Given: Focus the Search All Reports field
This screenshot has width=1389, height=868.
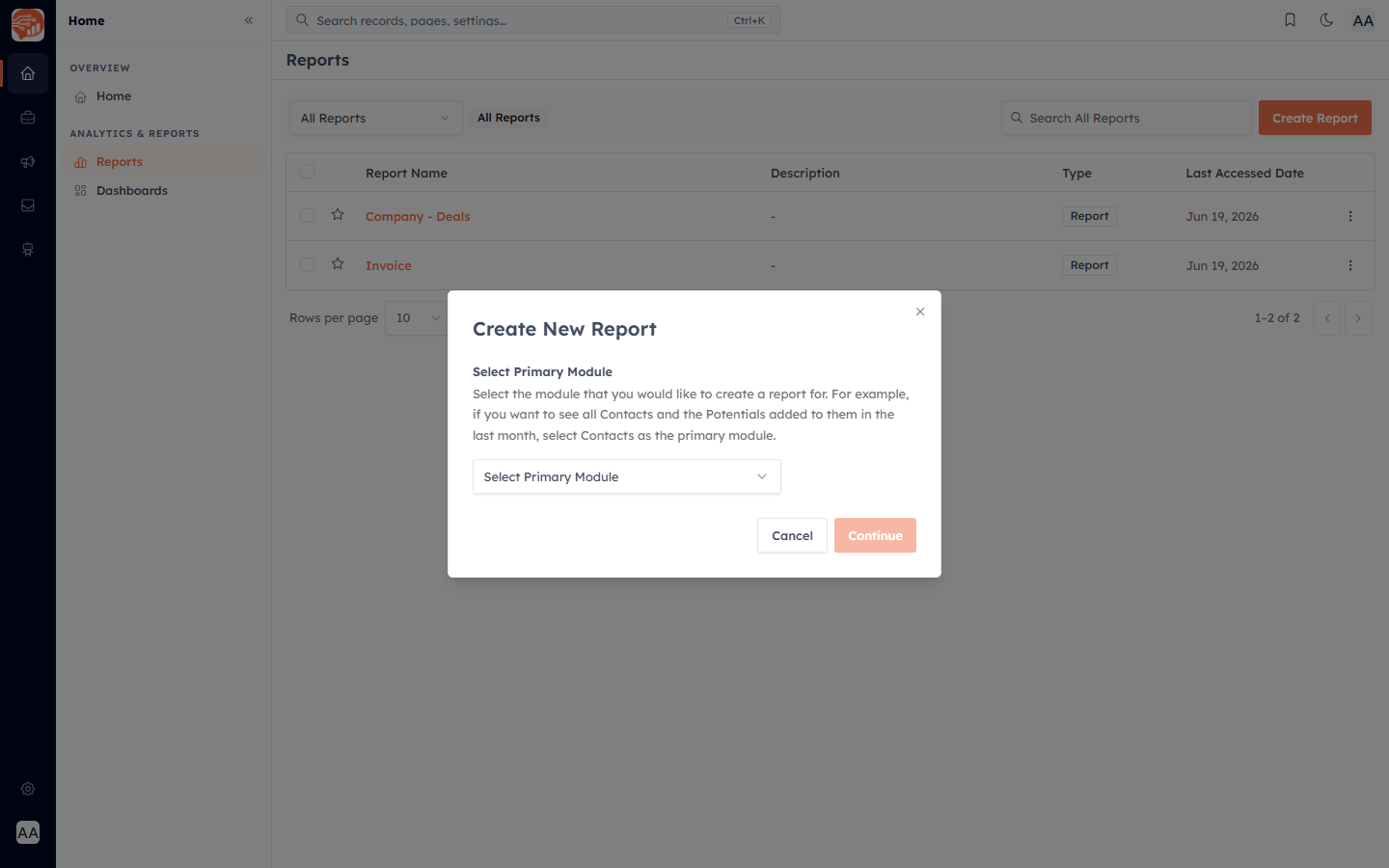Looking at the screenshot, I should [1127, 118].
